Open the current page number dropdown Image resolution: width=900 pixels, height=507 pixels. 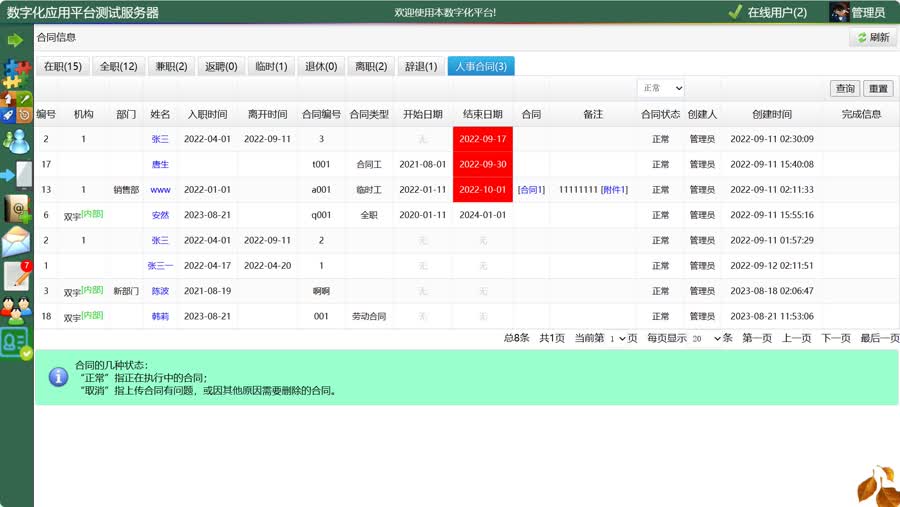coord(617,339)
